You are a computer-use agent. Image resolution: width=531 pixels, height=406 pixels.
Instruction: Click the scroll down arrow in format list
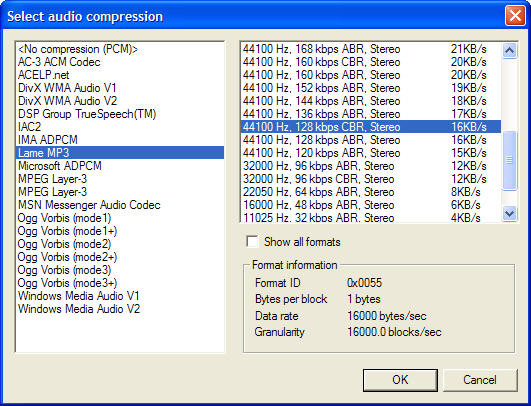point(509,214)
